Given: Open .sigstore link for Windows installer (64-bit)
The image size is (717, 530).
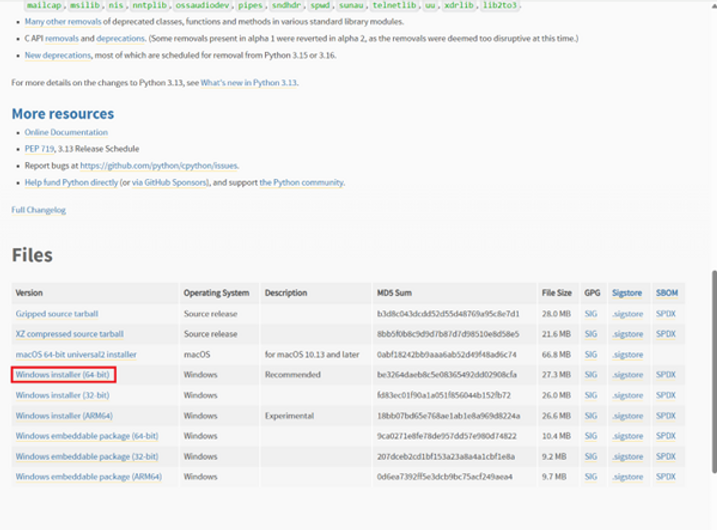Looking at the screenshot, I should pos(628,375).
